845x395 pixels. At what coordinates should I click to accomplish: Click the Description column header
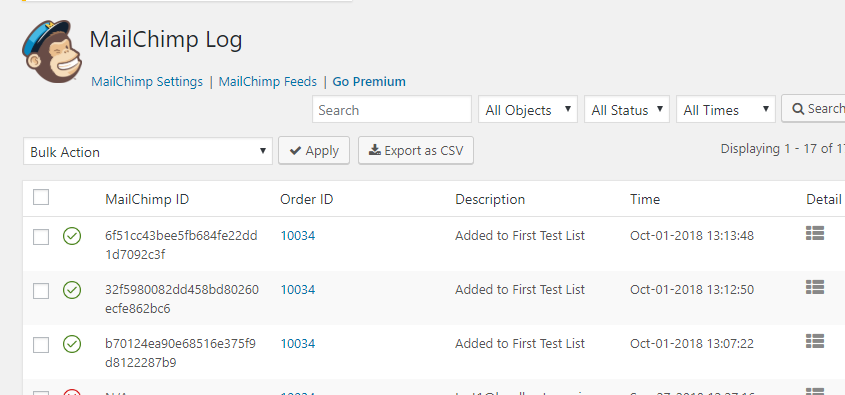click(x=490, y=199)
